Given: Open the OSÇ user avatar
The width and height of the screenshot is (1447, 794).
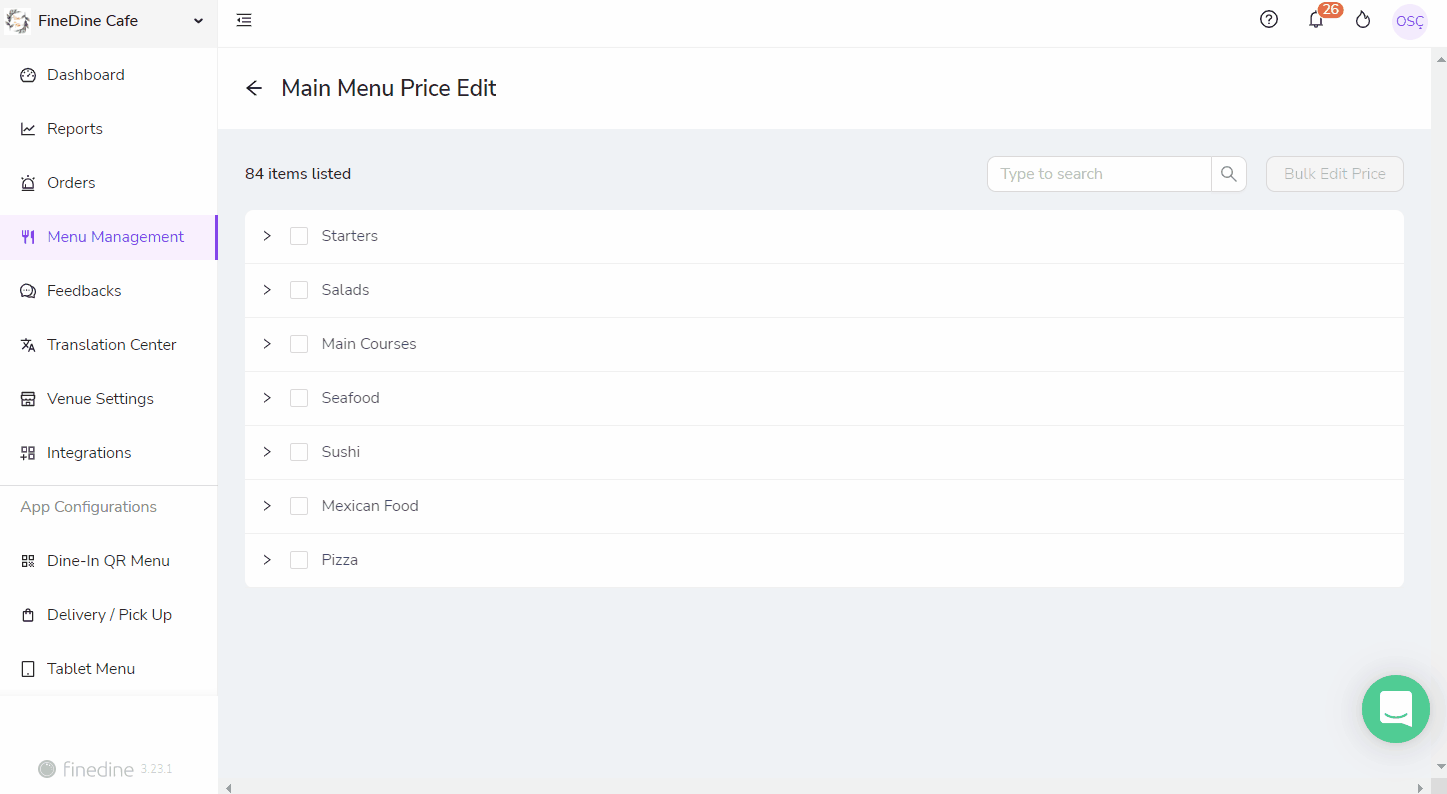Looking at the screenshot, I should pyautogui.click(x=1410, y=21).
